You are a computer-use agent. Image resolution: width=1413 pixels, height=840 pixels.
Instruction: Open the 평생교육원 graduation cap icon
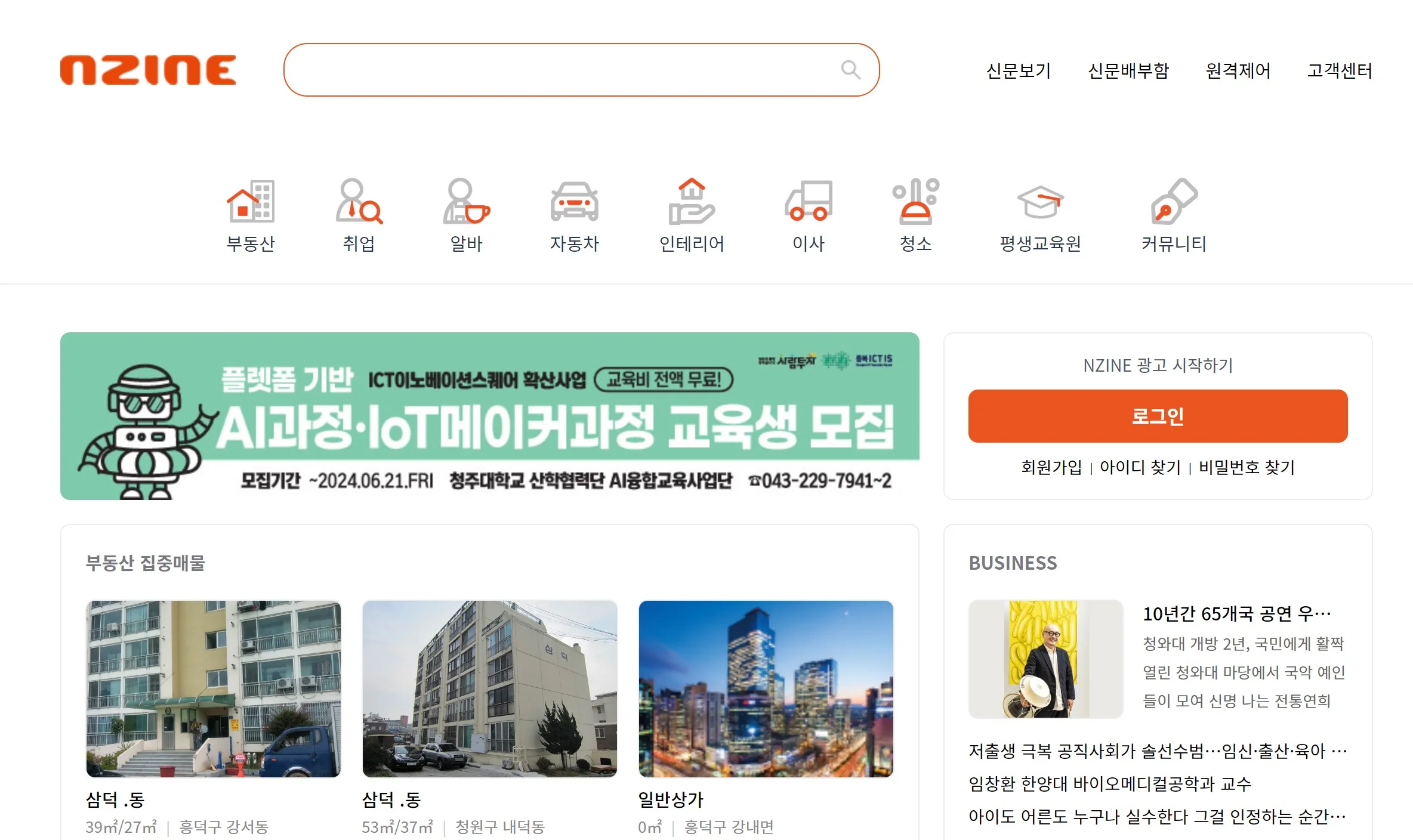click(1040, 202)
